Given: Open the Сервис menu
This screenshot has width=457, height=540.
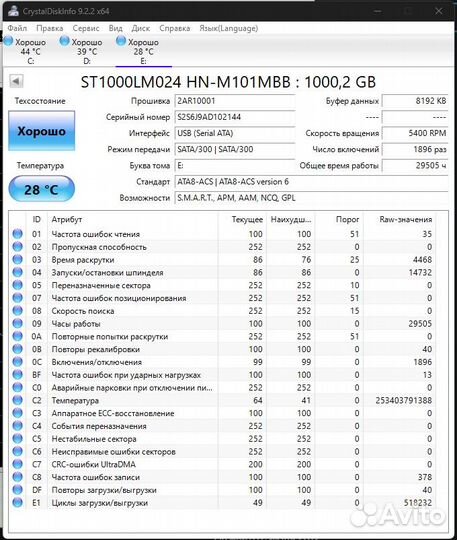Looking at the screenshot, I should (x=86, y=28).
